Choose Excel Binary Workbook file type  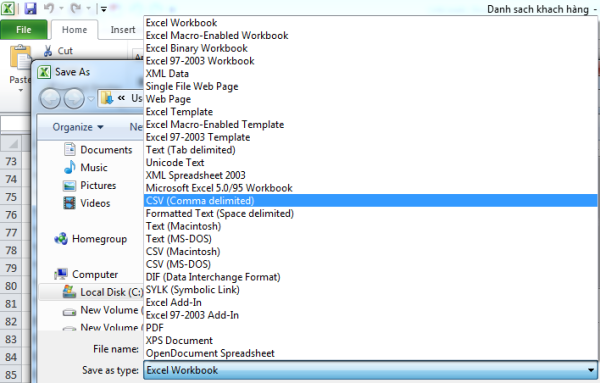point(370,48)
